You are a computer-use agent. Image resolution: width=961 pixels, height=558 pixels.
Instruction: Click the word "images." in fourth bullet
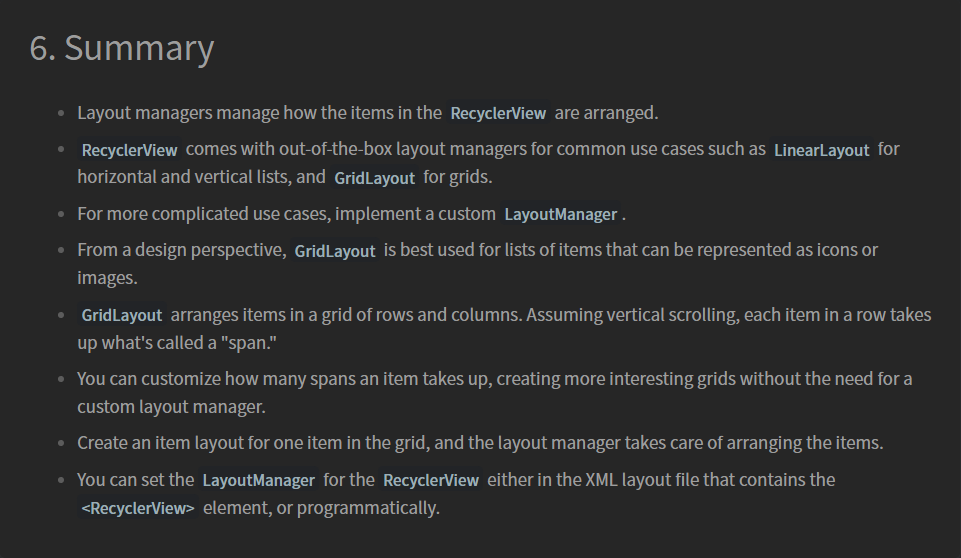107,278
